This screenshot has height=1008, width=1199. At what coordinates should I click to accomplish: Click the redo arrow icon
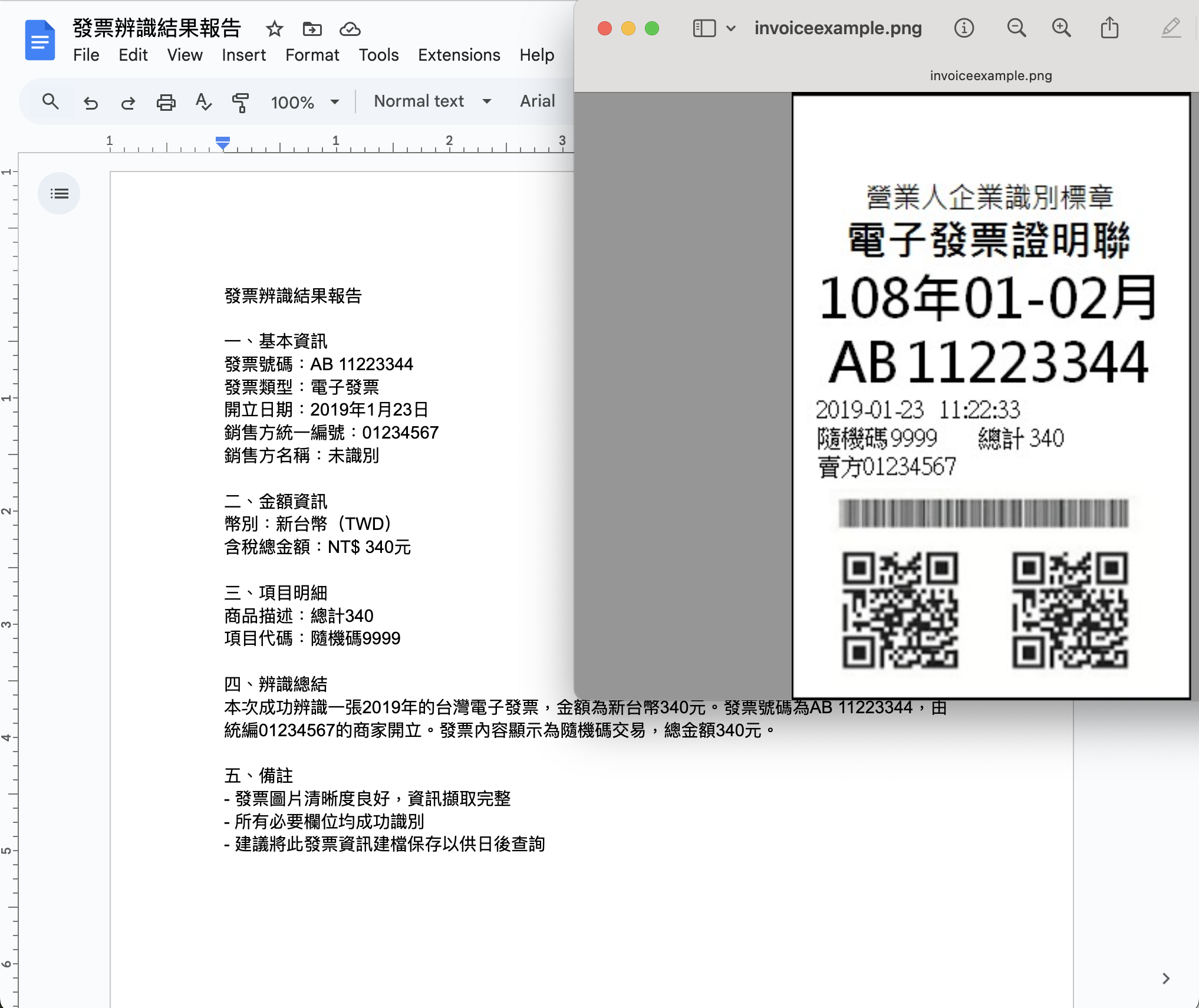[x=128, y=103]
